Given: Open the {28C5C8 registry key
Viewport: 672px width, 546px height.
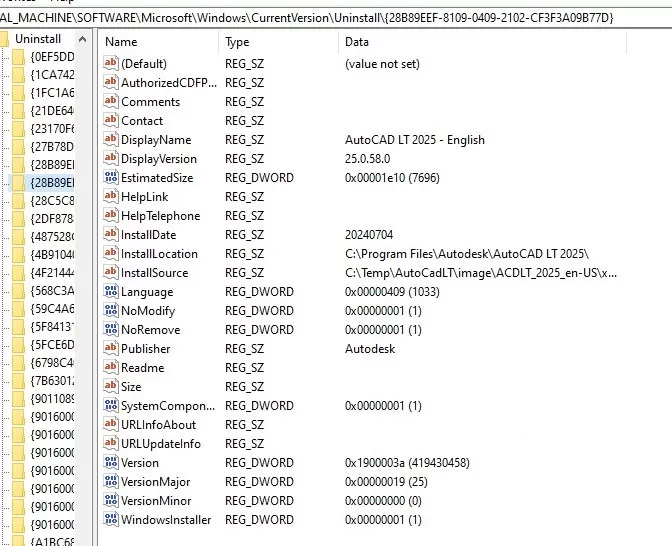Looking at the screenshot, I should pos(52,201).
